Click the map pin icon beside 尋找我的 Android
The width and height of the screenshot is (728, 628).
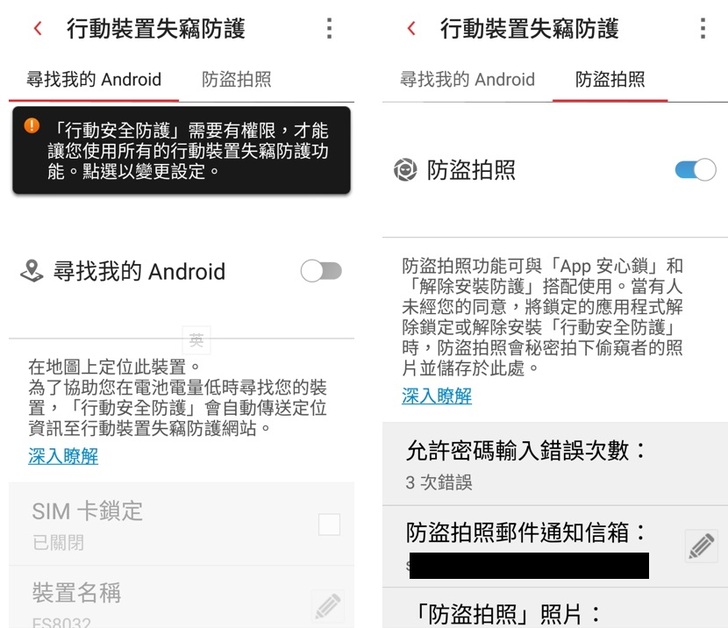(x=32, y=271)
